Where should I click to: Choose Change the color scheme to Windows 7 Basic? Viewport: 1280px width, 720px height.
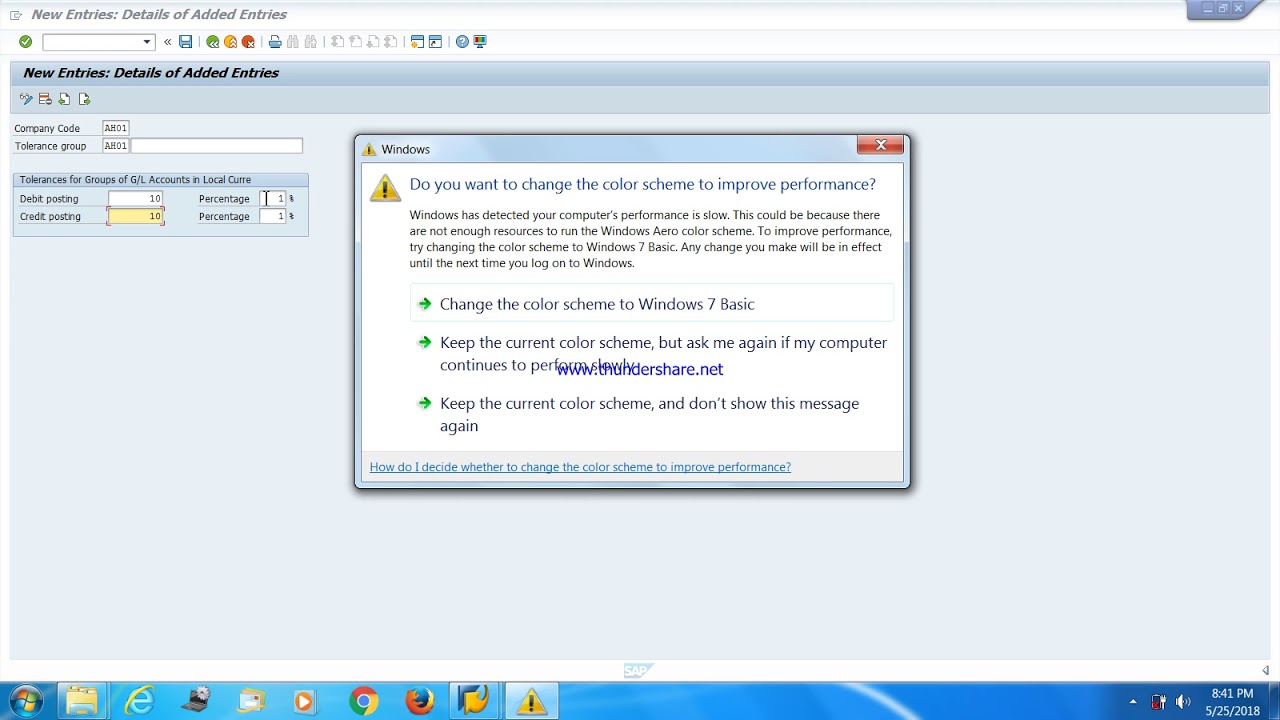652,304
